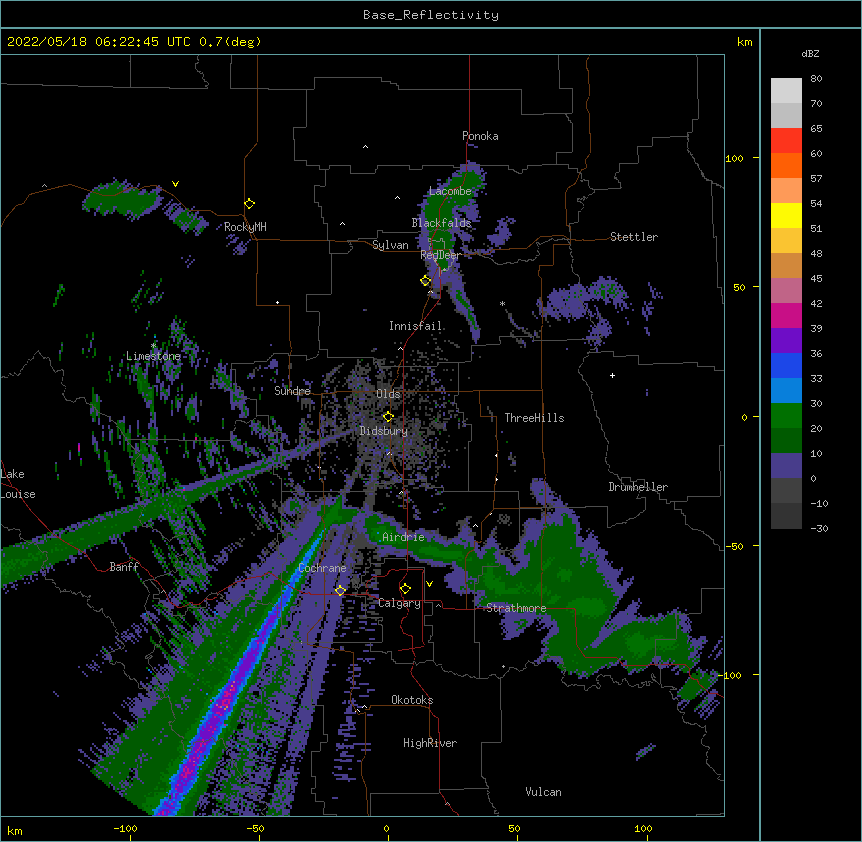862x842 pixels.
Task: Select the Strathmore label
Action: [516, 608]
